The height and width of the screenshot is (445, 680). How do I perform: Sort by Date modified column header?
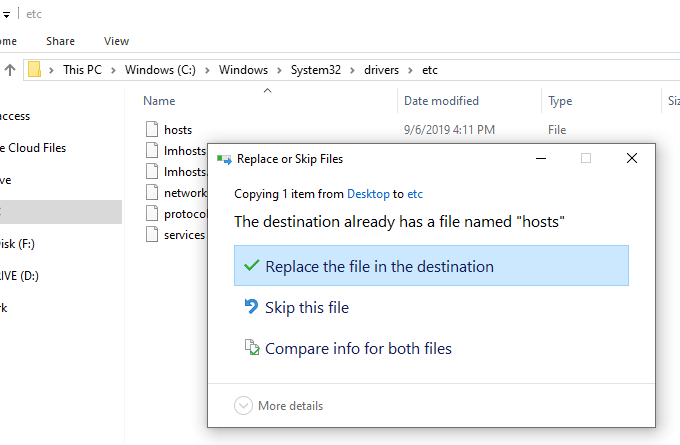(x=441, y=101)
